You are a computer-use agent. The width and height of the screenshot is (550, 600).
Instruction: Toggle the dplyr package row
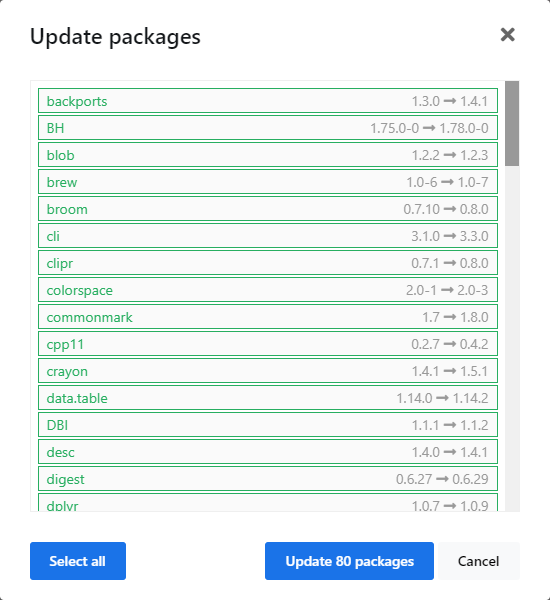268,503
